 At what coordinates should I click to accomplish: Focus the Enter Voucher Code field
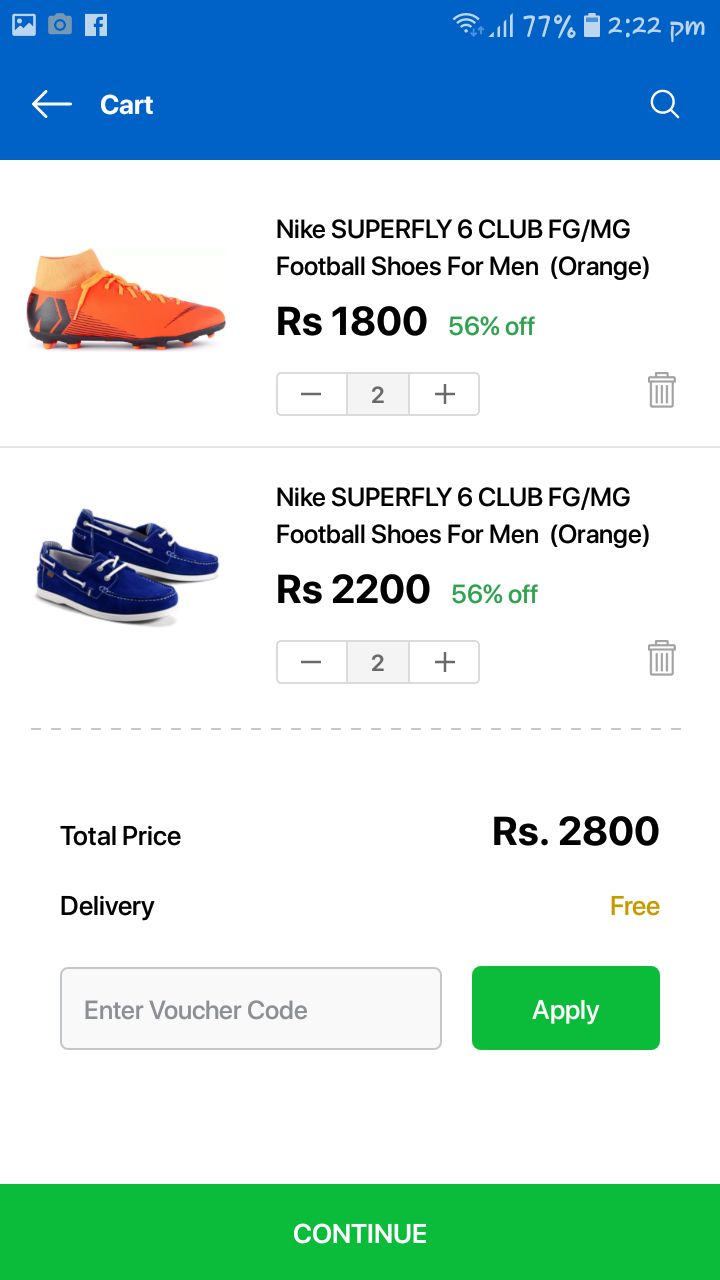pos(251,1009)
